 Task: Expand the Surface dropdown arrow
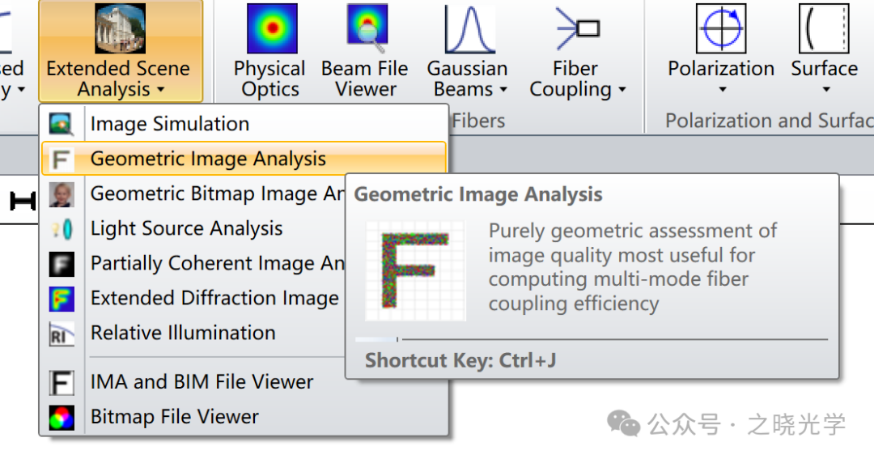point(825,91)
